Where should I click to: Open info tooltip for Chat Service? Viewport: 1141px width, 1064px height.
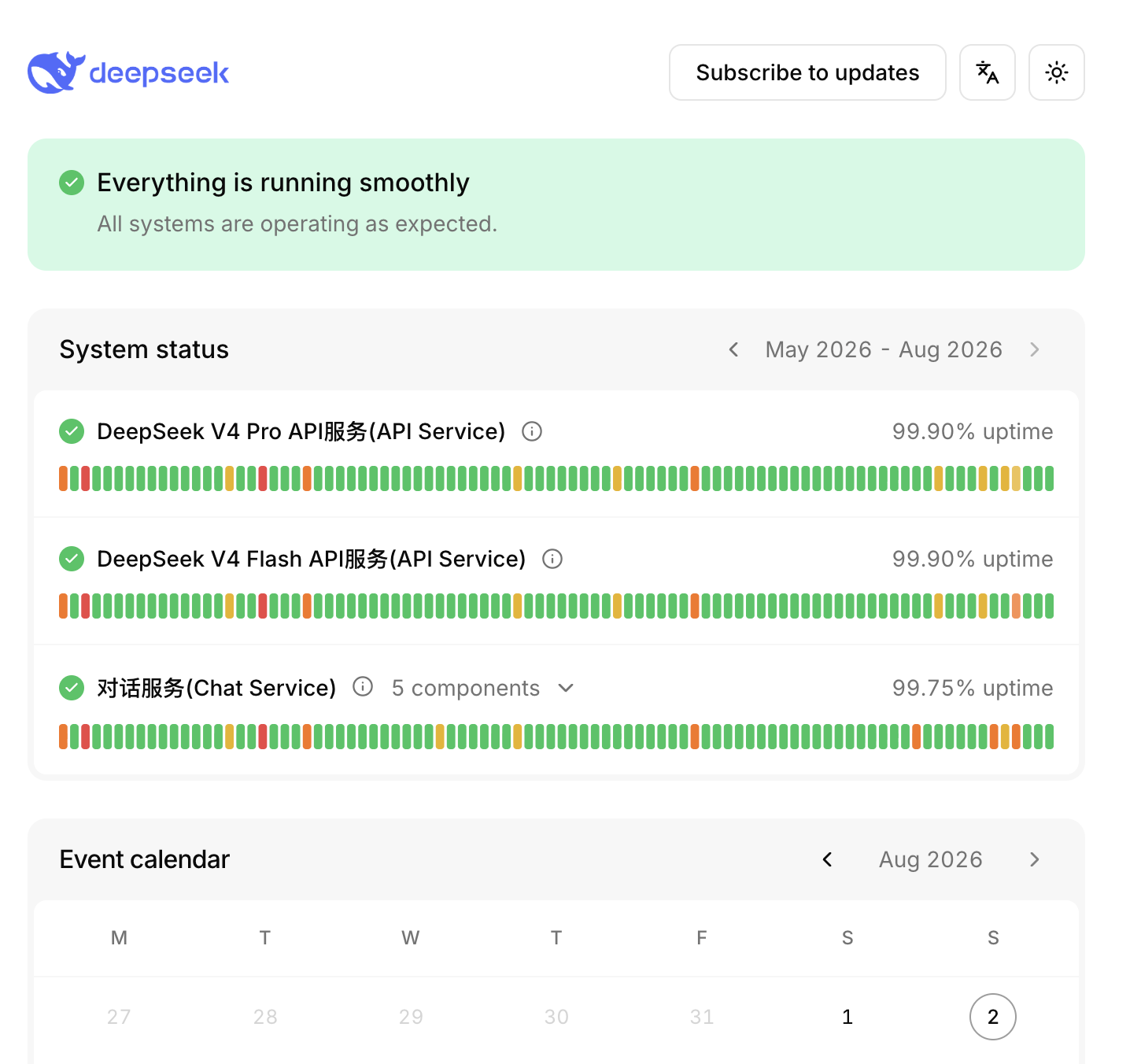[363, 687]
